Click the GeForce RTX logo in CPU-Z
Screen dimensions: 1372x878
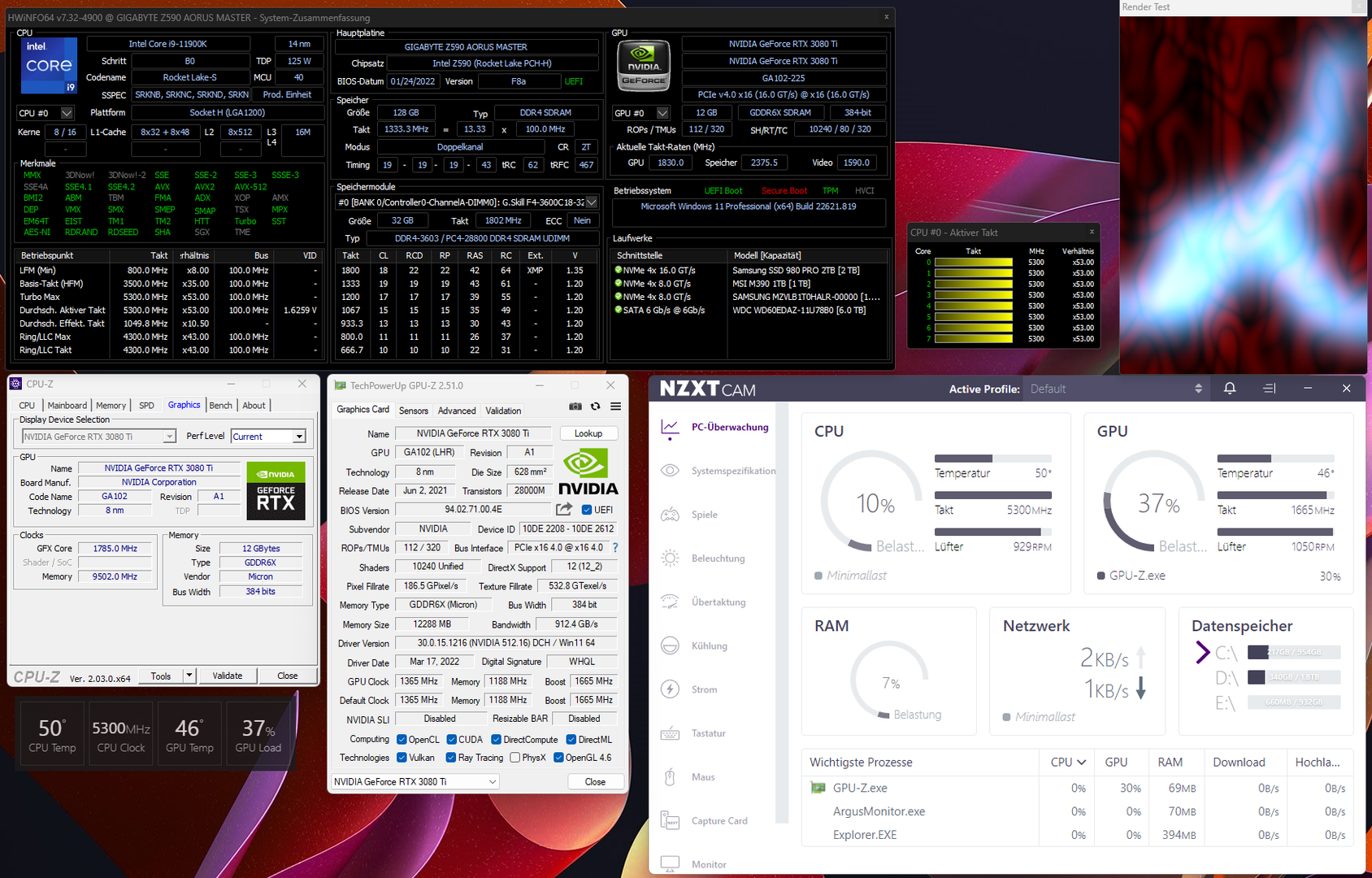[276, 490]
